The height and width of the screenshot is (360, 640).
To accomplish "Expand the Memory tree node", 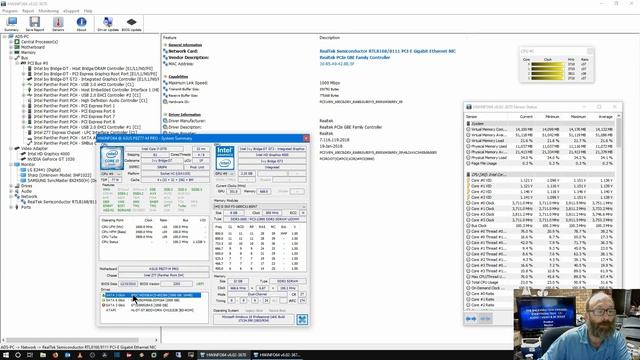I will click(11, 52).
